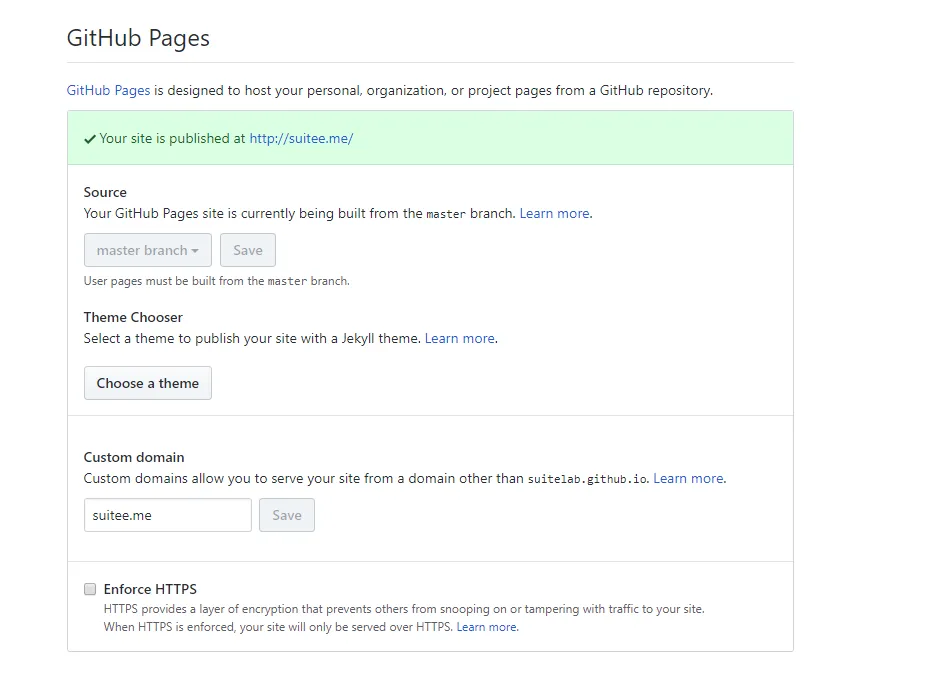Open Learn more link under Source
934x686 pixels.
pyautogui.click(x=554, y=213)
